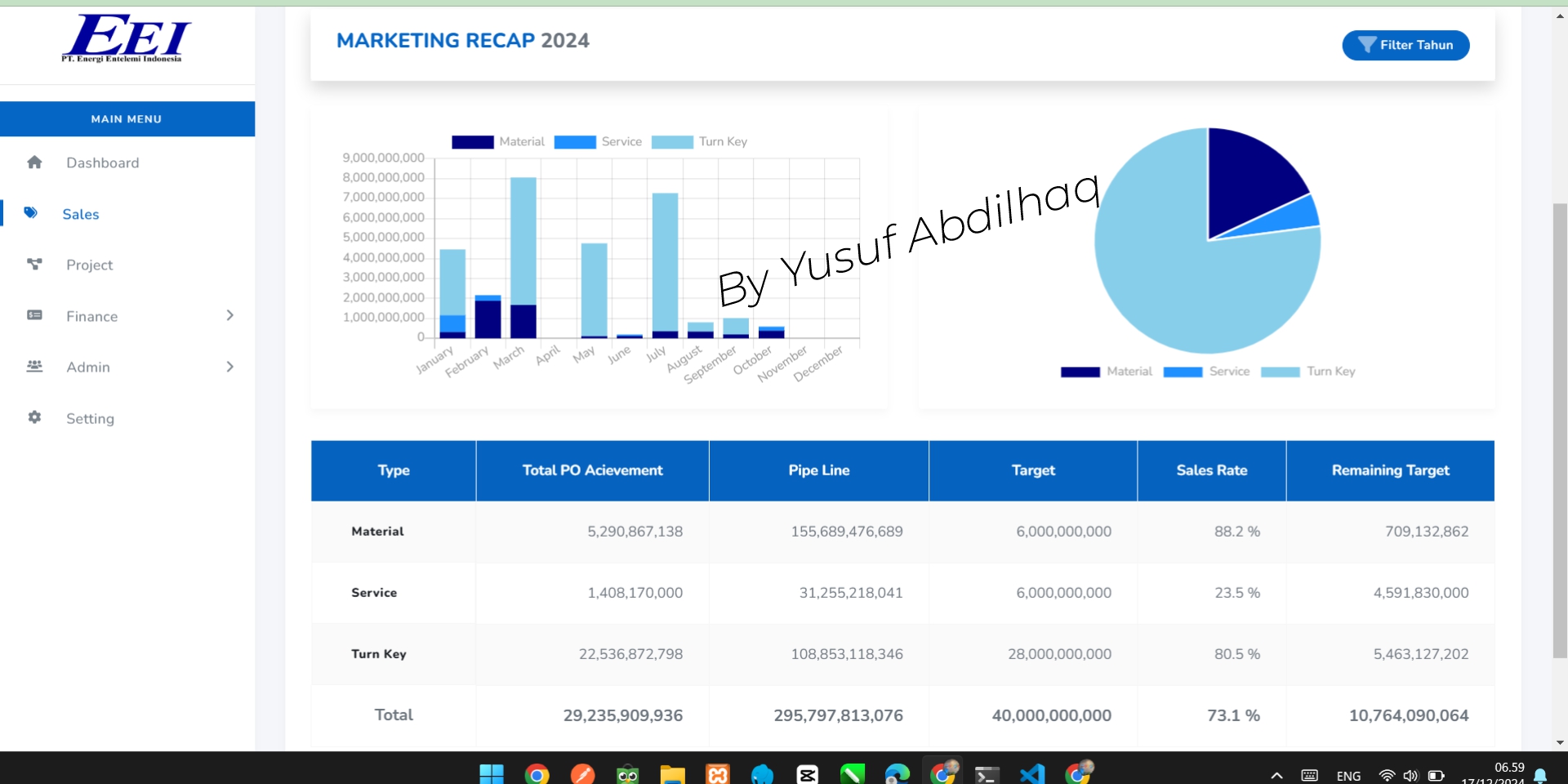Toggle Service series in bar chart legend
Viewport: 1568px width, 784px height.
click(598, 141)
